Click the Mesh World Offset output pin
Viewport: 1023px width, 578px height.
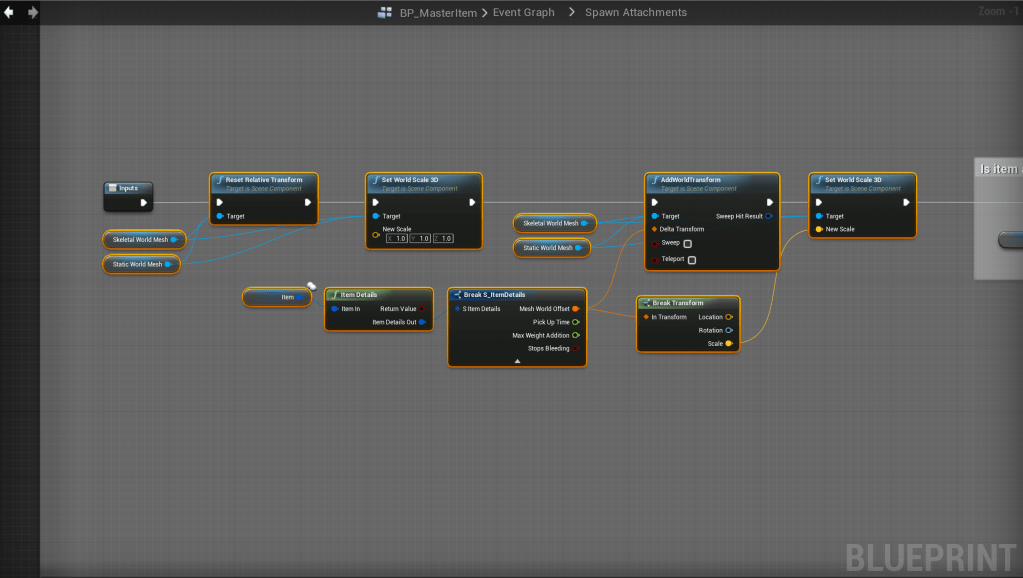[x=576, y=309]
